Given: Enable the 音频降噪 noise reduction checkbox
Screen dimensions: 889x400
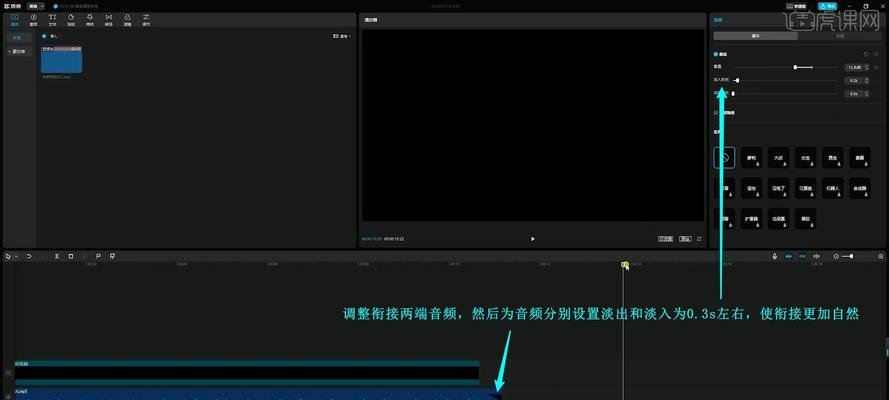Looking at the screenshot, I should click(x=716, y=112).
